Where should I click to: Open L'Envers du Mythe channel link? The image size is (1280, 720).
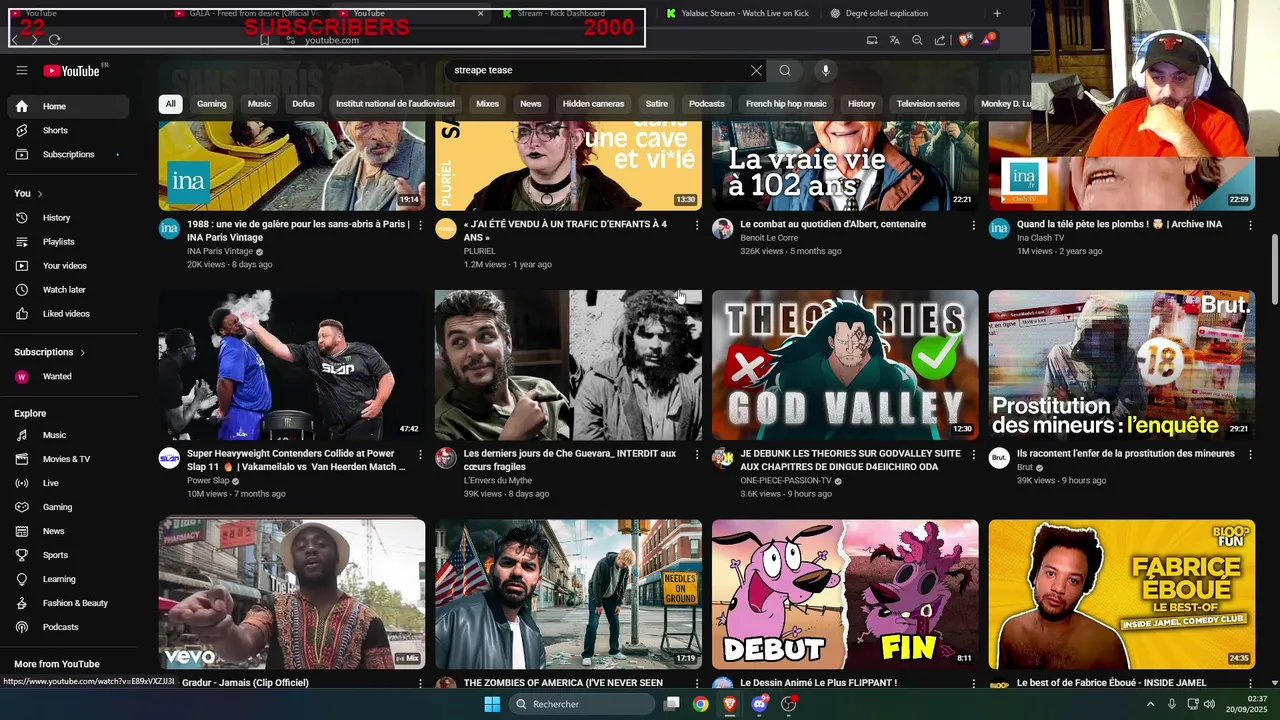click(498, 481)
